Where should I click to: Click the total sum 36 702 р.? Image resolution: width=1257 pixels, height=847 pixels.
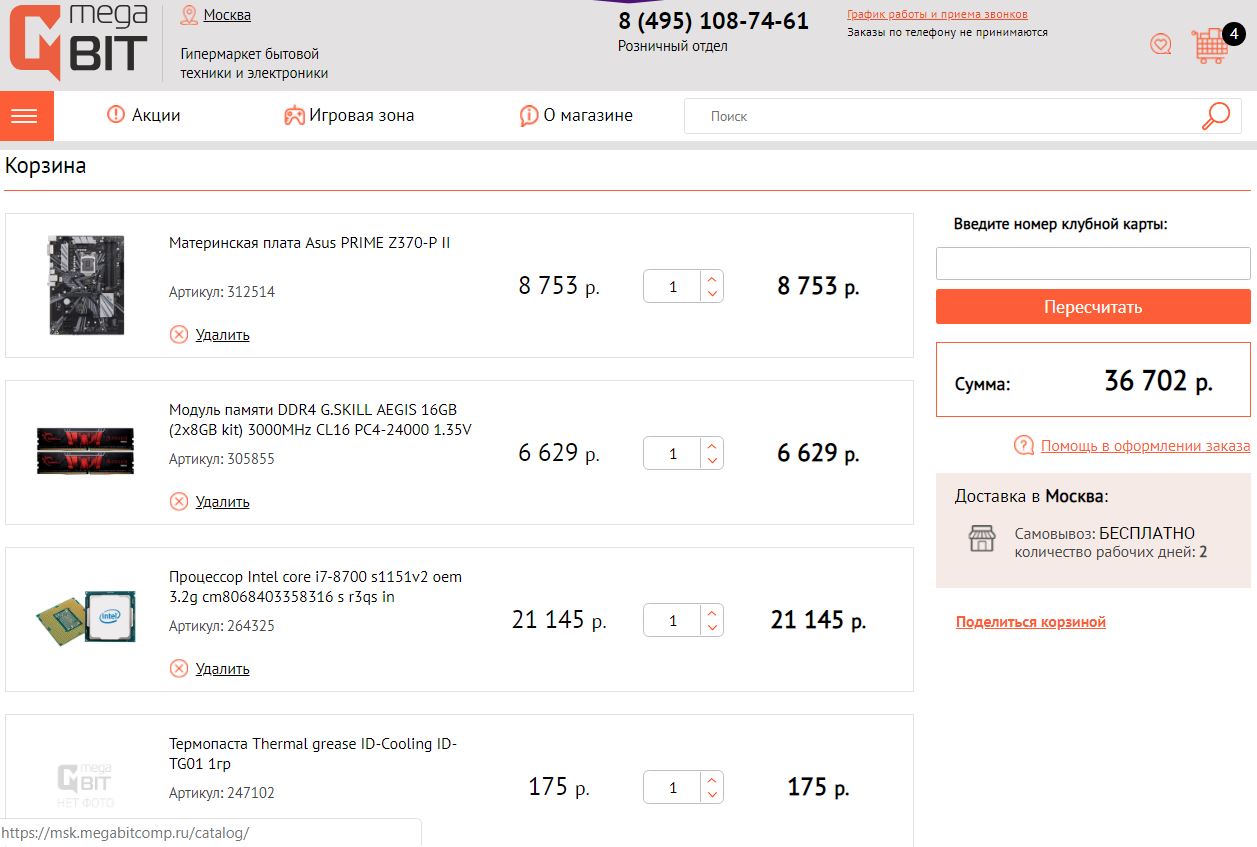point(1158,381)
